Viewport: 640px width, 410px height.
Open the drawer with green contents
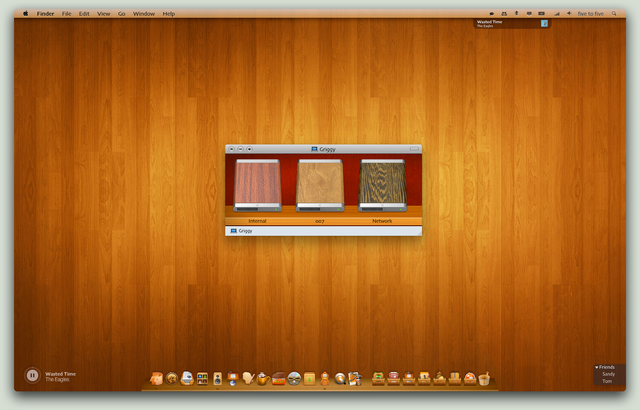point(378,379)
